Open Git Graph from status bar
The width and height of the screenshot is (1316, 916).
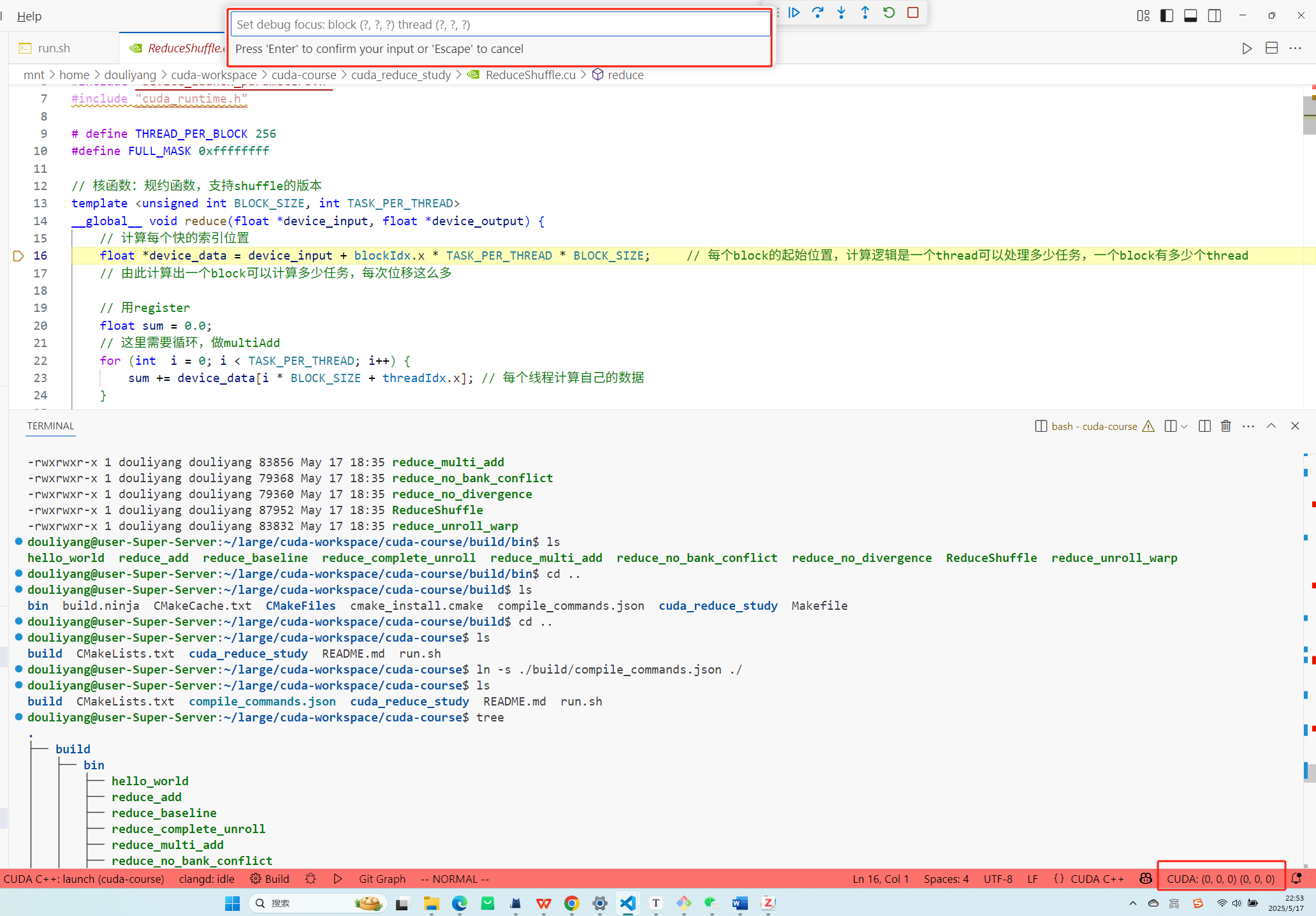(382, 878)
